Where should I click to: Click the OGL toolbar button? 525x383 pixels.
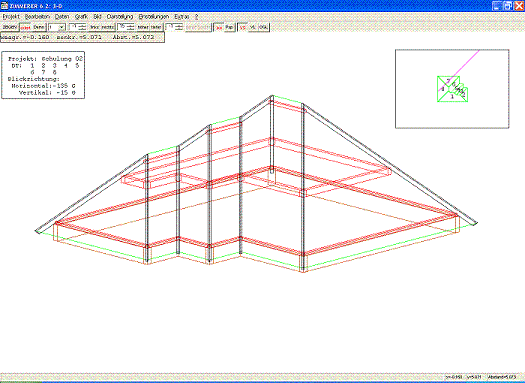264,27
